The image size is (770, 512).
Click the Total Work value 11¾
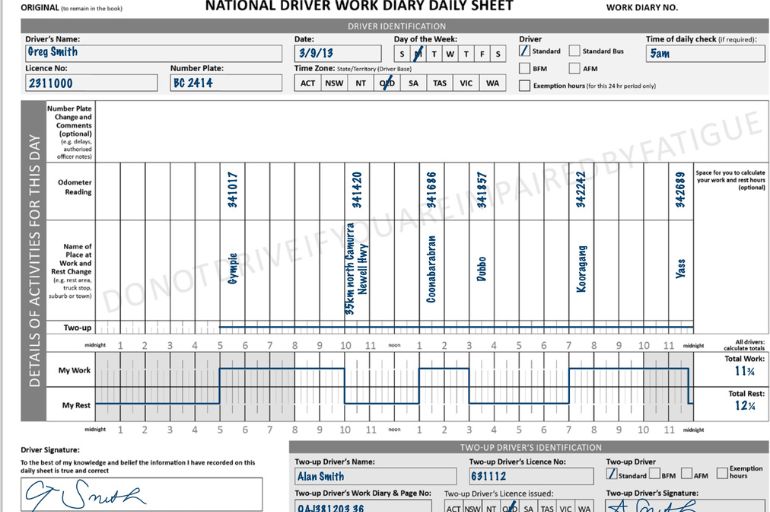[744, 371]
